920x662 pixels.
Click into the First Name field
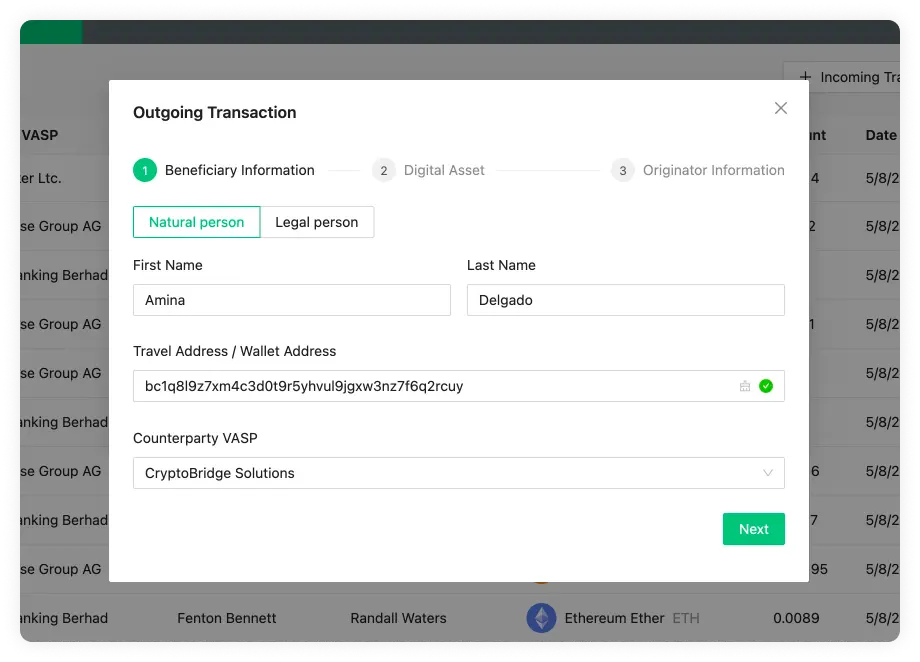click(291, 300)
